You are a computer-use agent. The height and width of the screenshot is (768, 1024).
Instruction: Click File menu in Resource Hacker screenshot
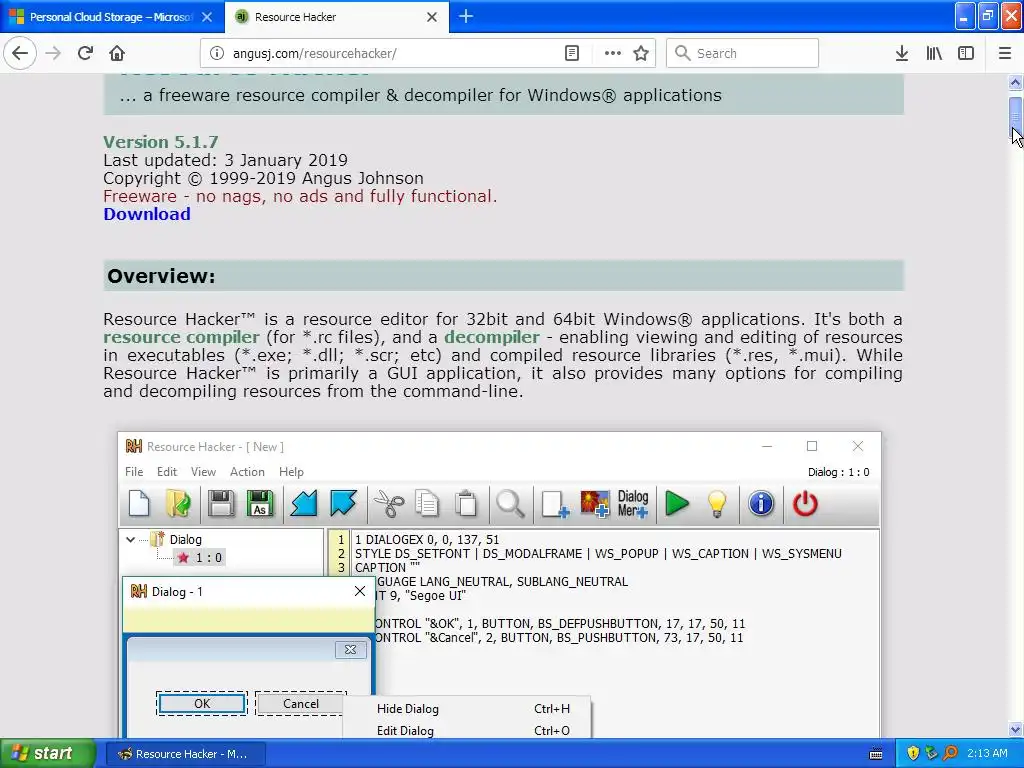[x=134, y=472]
